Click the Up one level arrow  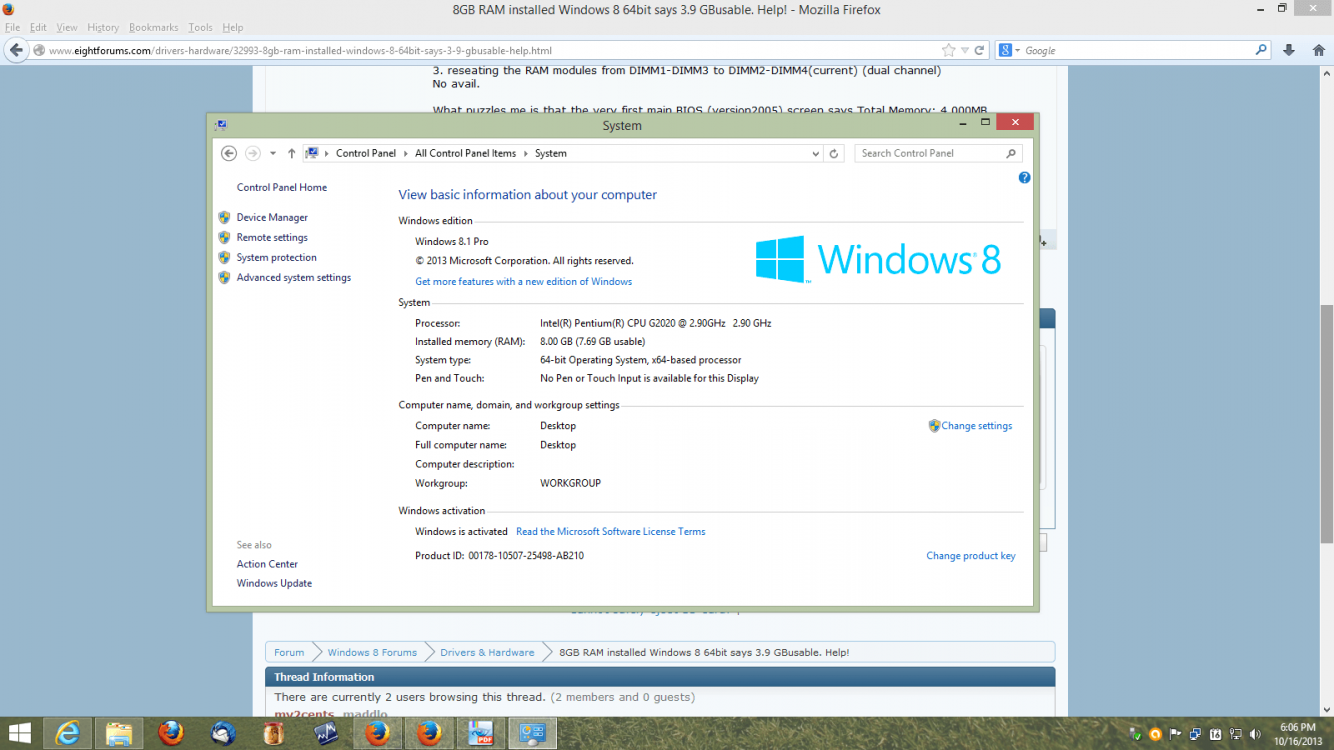(x=291, y=153)
